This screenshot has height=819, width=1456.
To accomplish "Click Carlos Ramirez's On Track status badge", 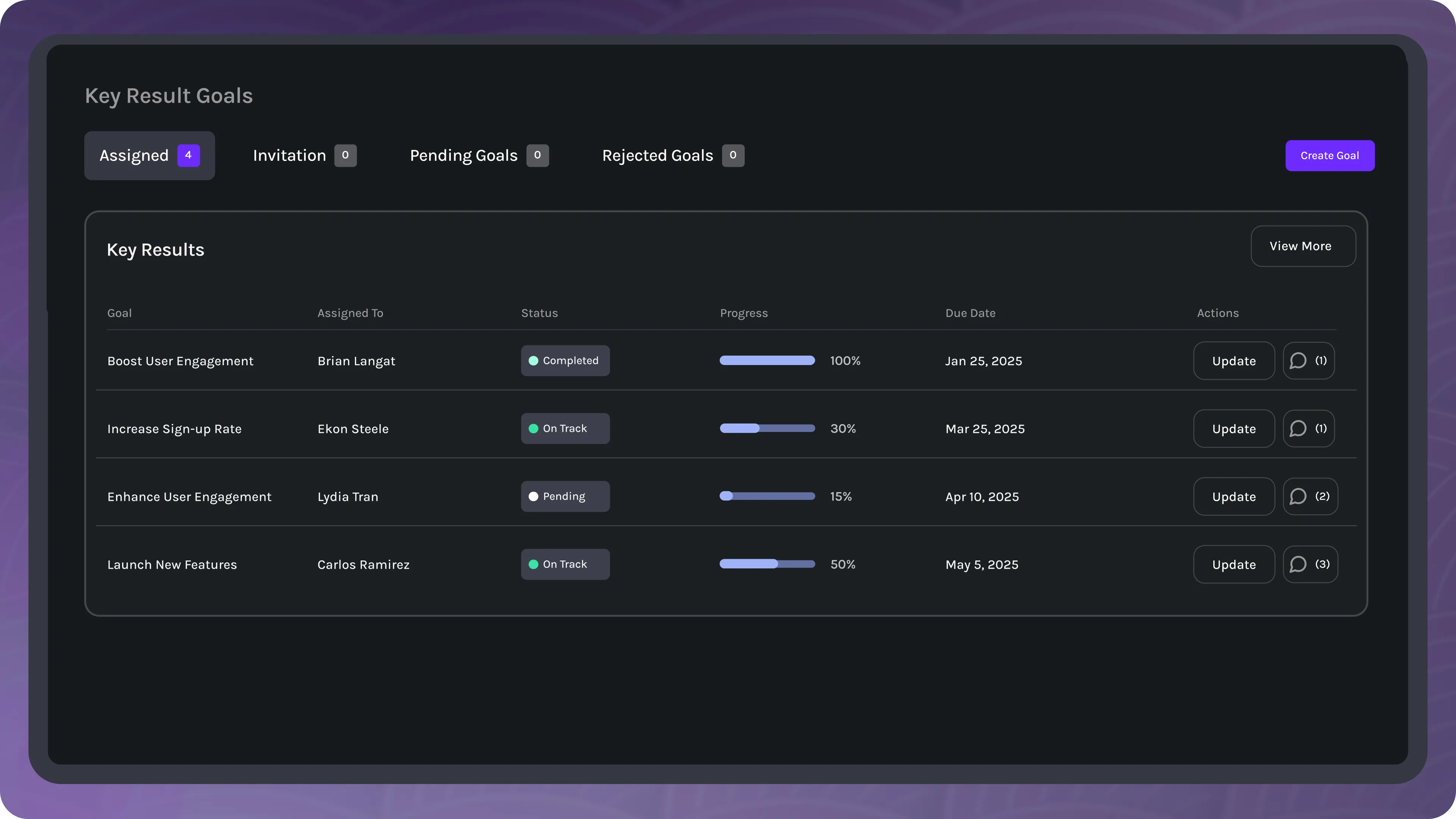I will point(565,564).
